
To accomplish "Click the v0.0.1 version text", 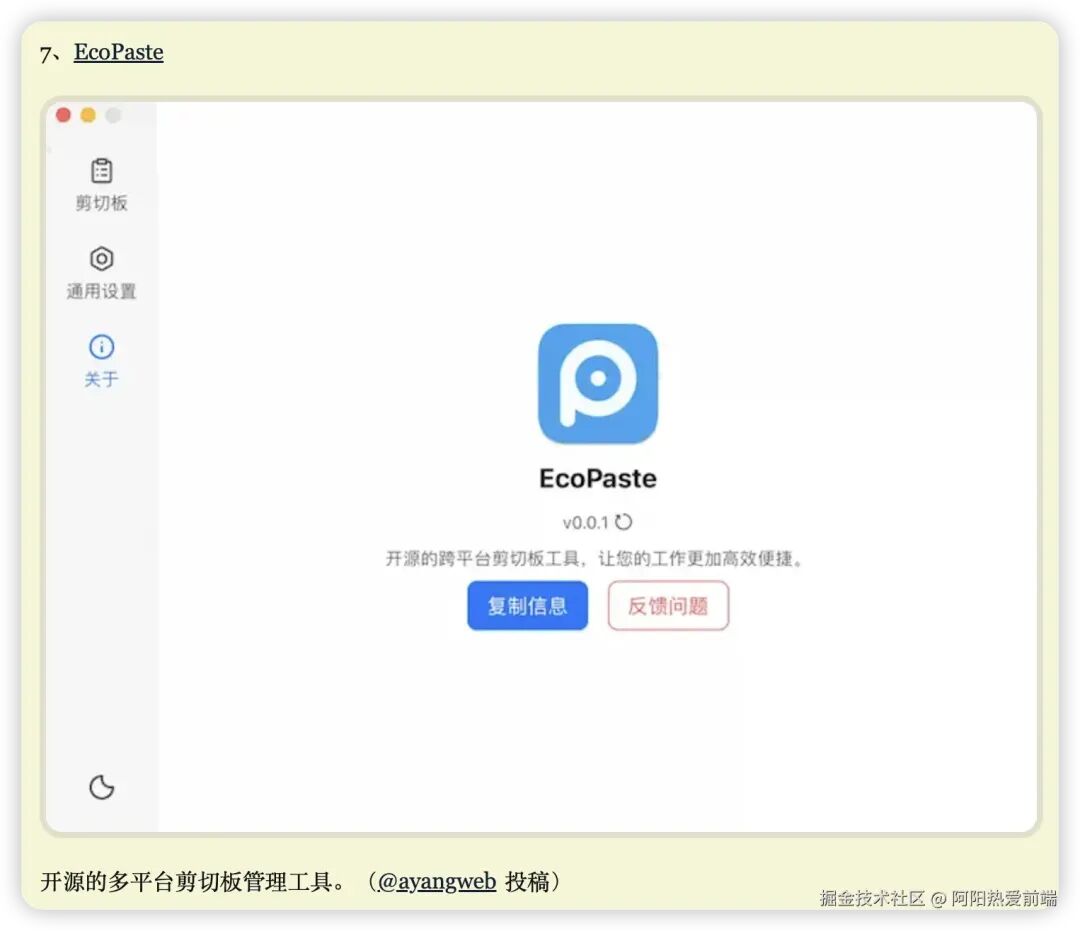I will [585, 523].
